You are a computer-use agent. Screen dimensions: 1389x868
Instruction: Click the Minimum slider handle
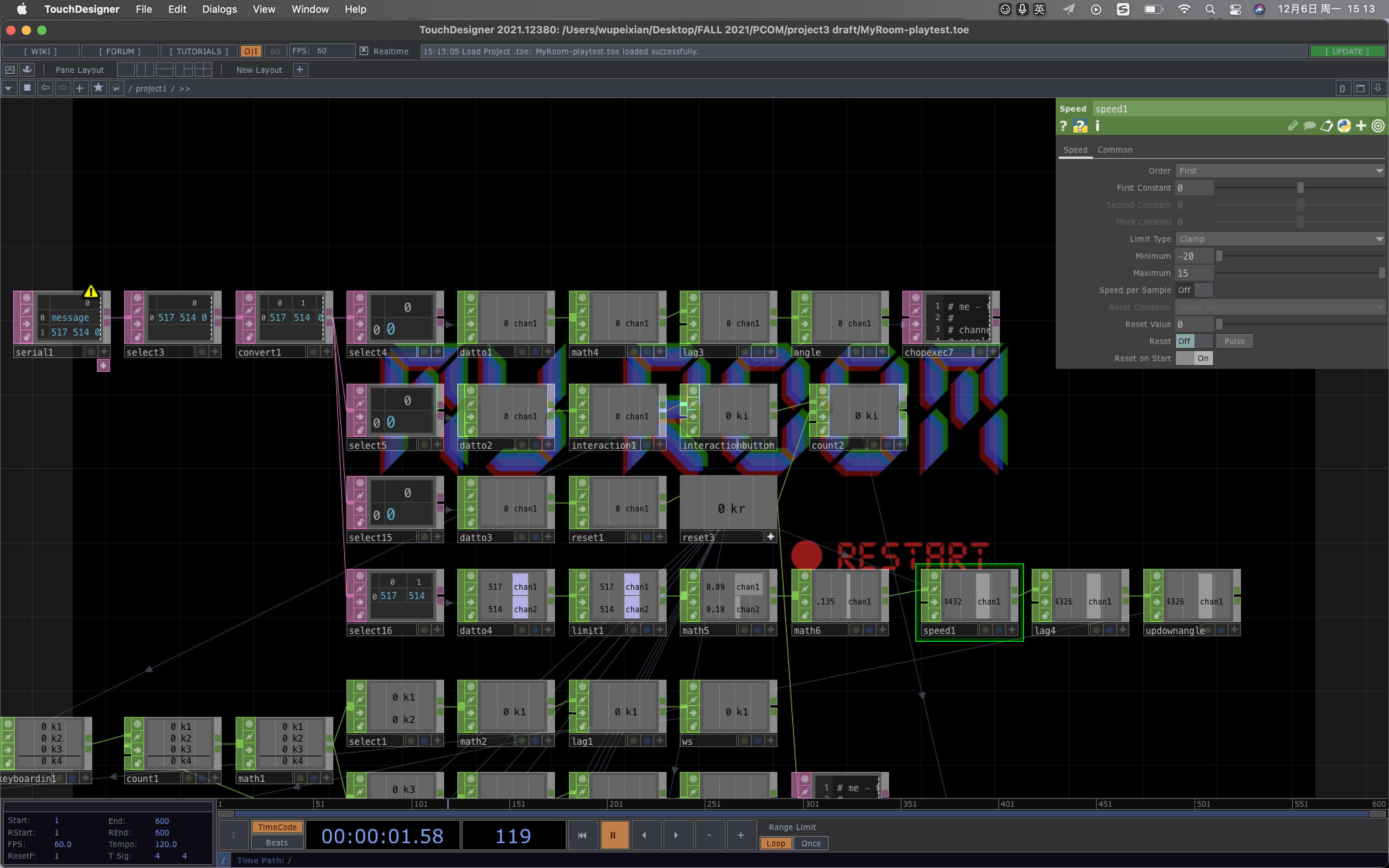point(1219,256)
